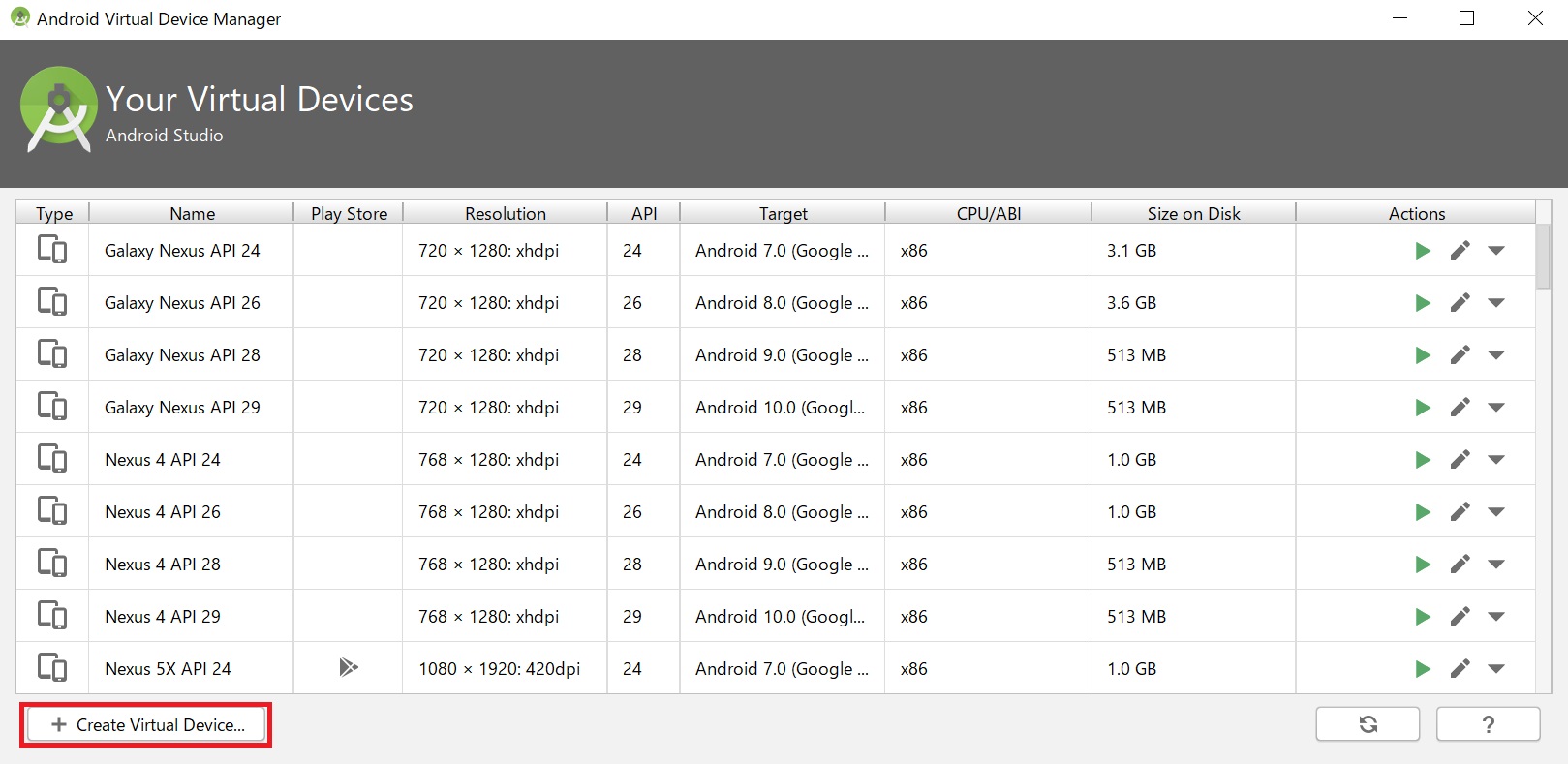Click device type icon for Nexus 4 API 26
Screen dimensions: 1568x764
tap(52, 511)
